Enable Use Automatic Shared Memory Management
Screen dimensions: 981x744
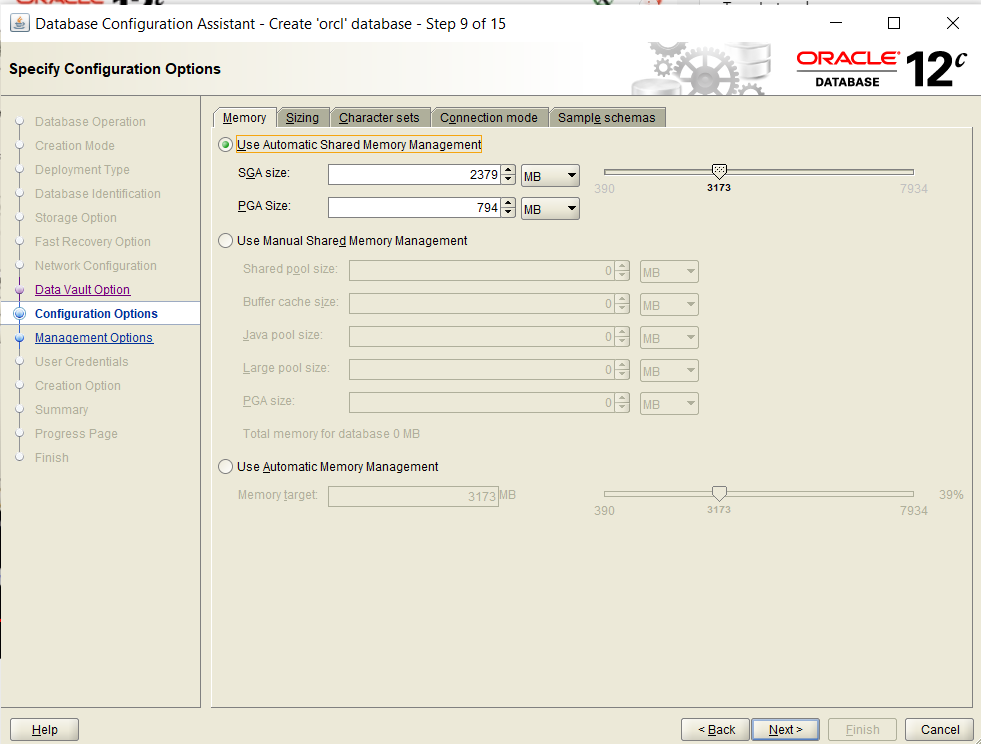pos(225,144)
